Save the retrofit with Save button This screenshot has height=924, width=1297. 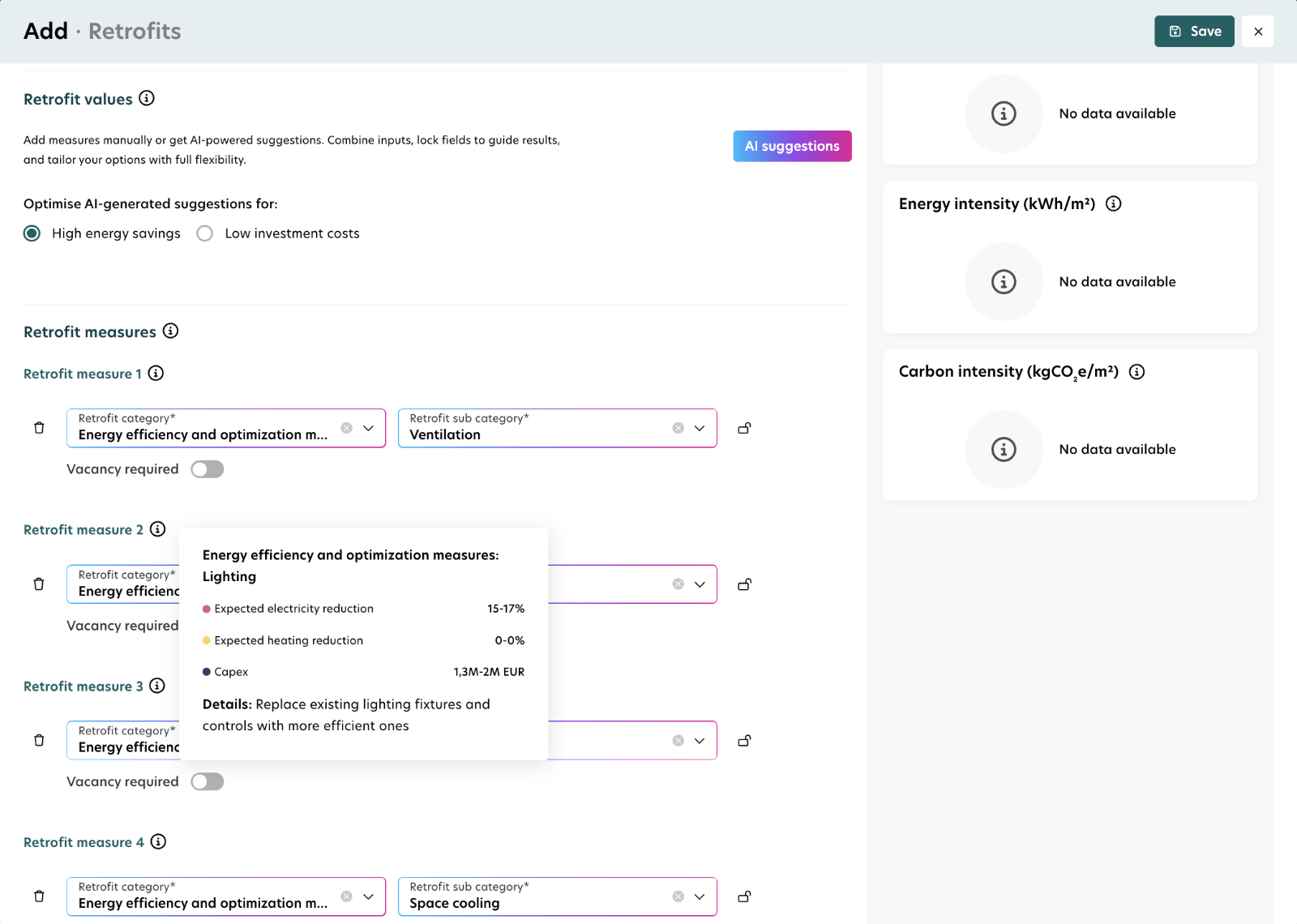(x=1194, y=32)
